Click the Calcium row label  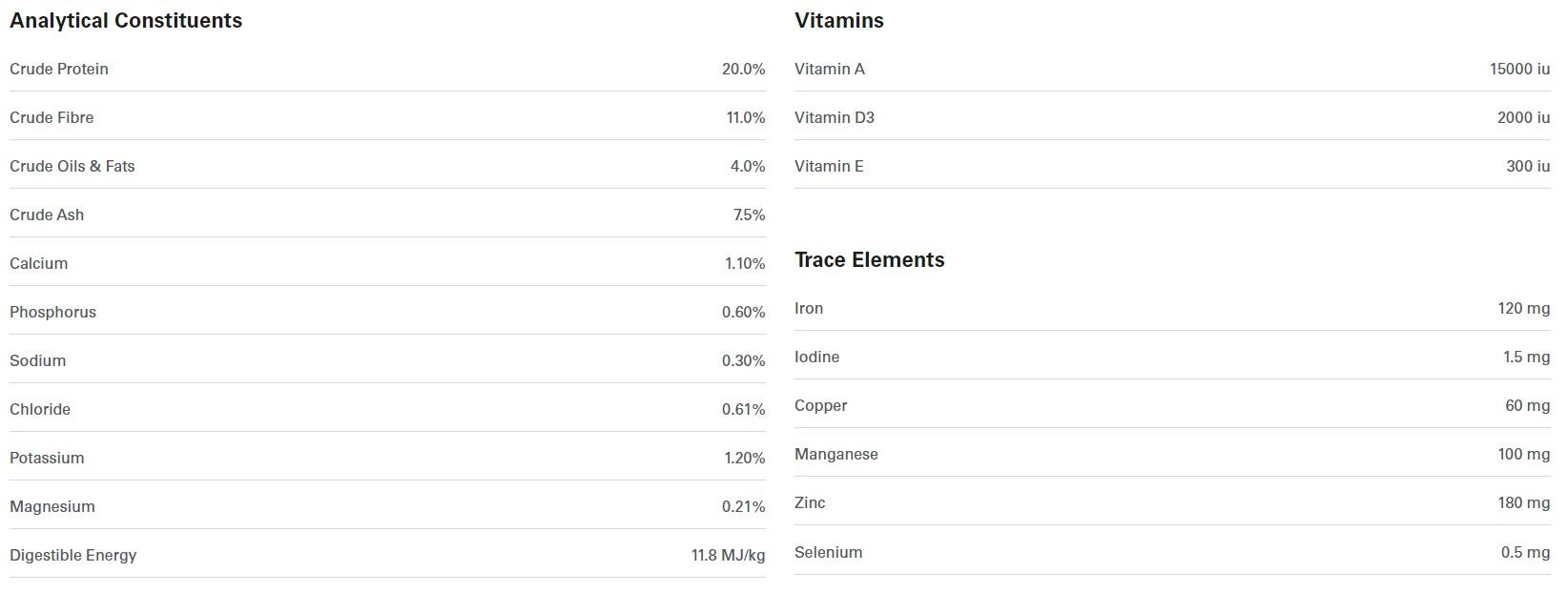click(39, 264)
